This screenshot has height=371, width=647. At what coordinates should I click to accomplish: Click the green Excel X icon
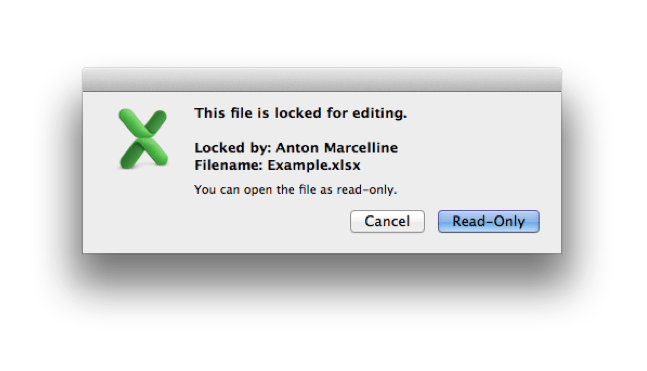point(143,138)
